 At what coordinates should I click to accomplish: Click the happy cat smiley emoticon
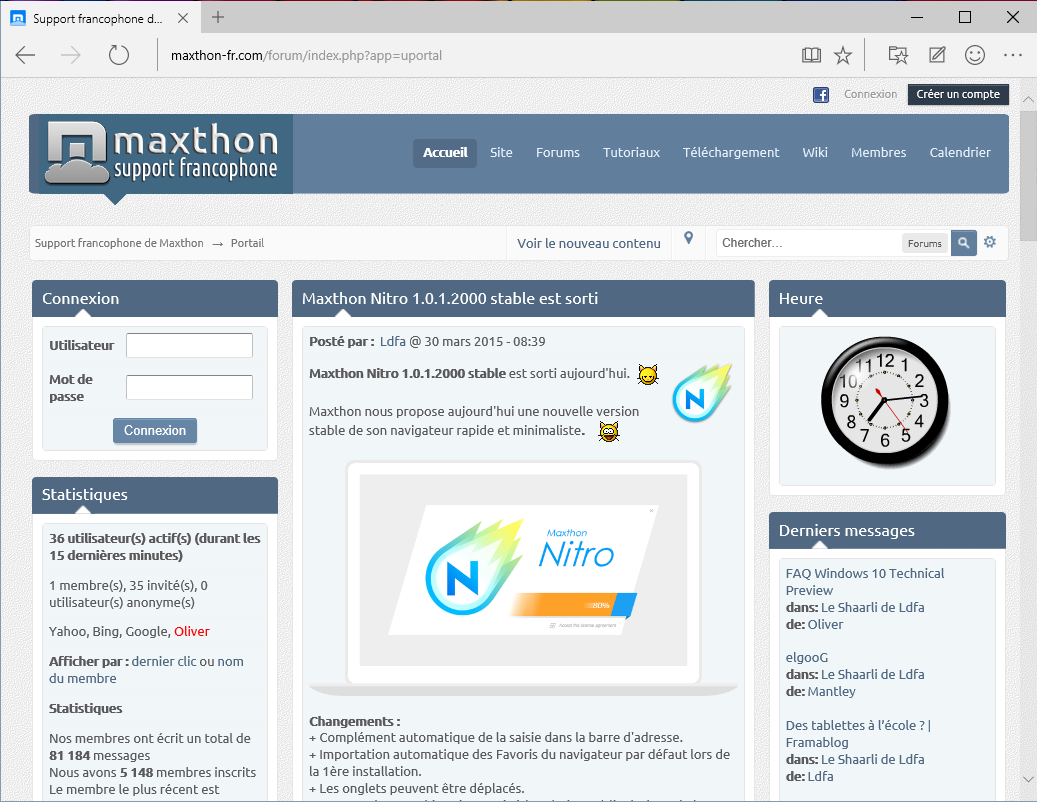647,375
